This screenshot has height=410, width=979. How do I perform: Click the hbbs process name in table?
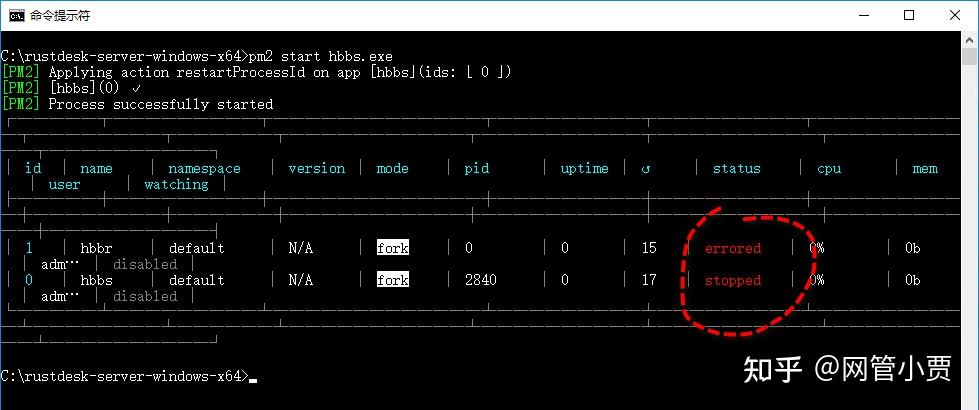pos(97,280)
